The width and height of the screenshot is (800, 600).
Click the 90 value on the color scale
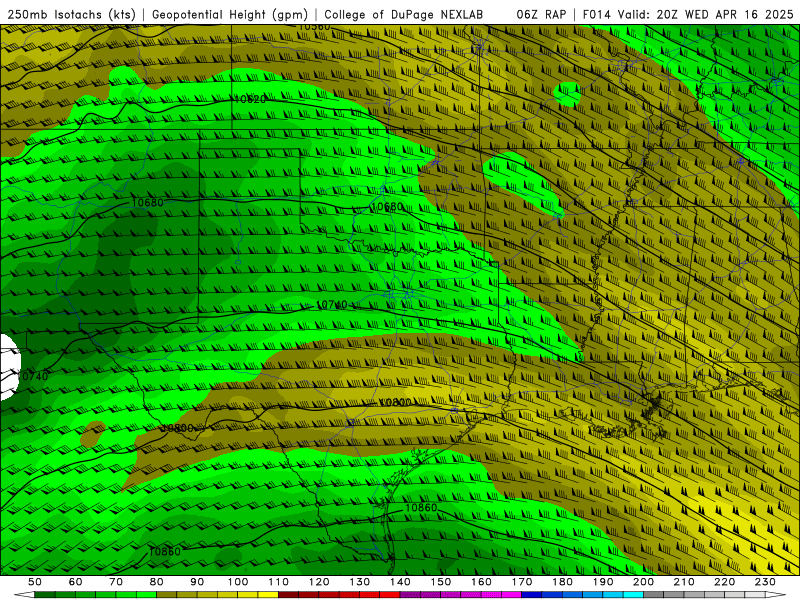[197, 582]
